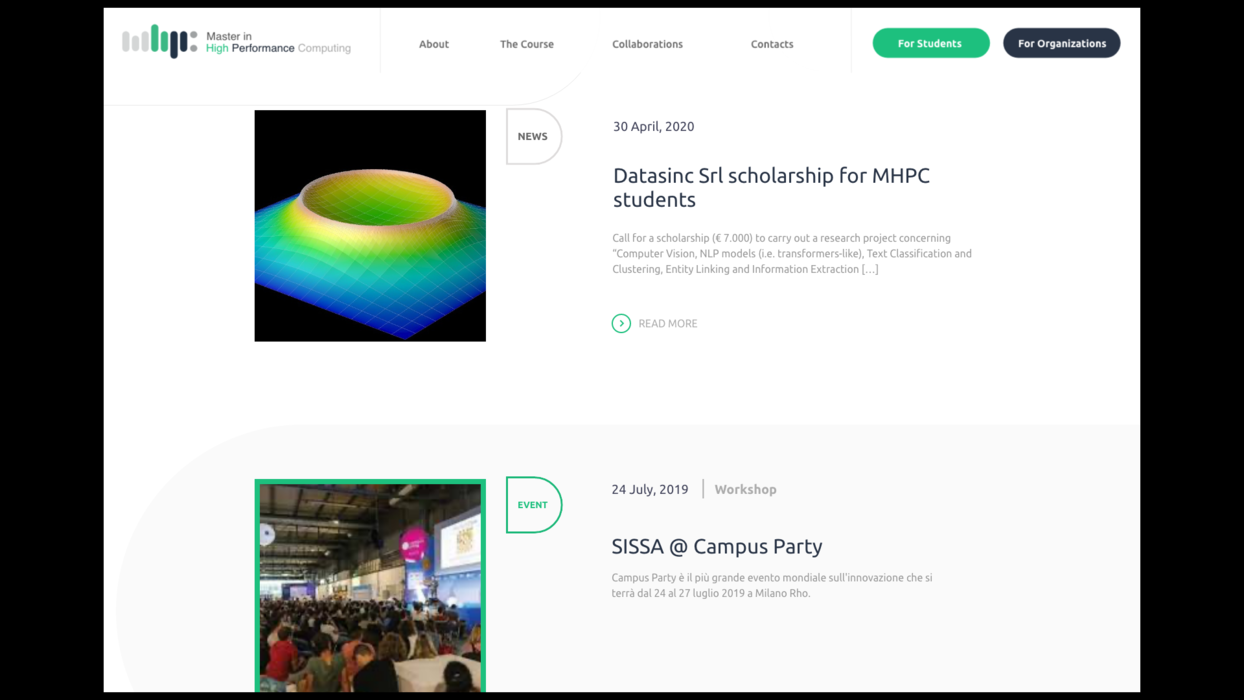Click the NEWS badge icon

[x=533, y=137]
